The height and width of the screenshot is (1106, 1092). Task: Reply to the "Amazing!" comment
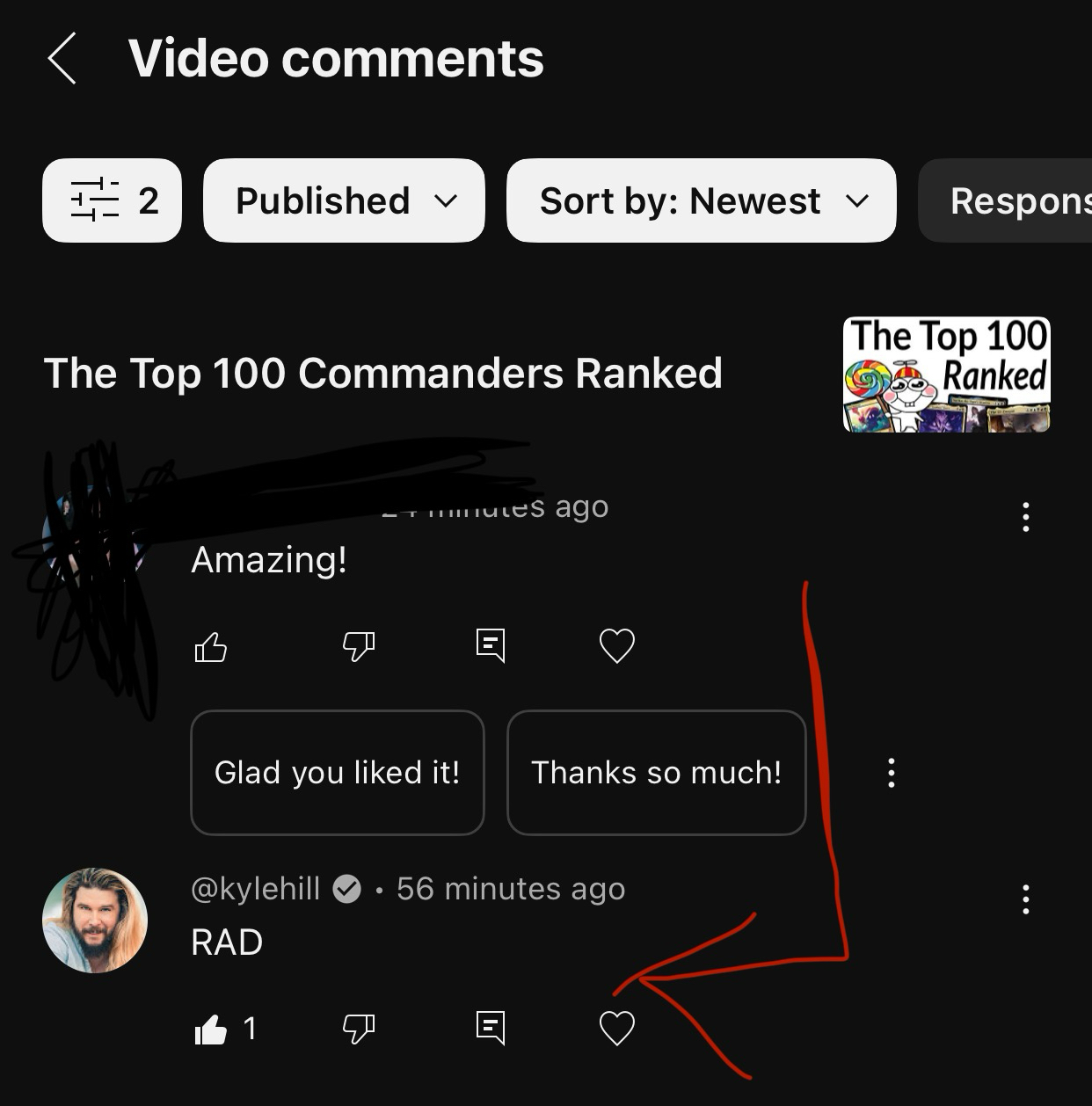491,645
